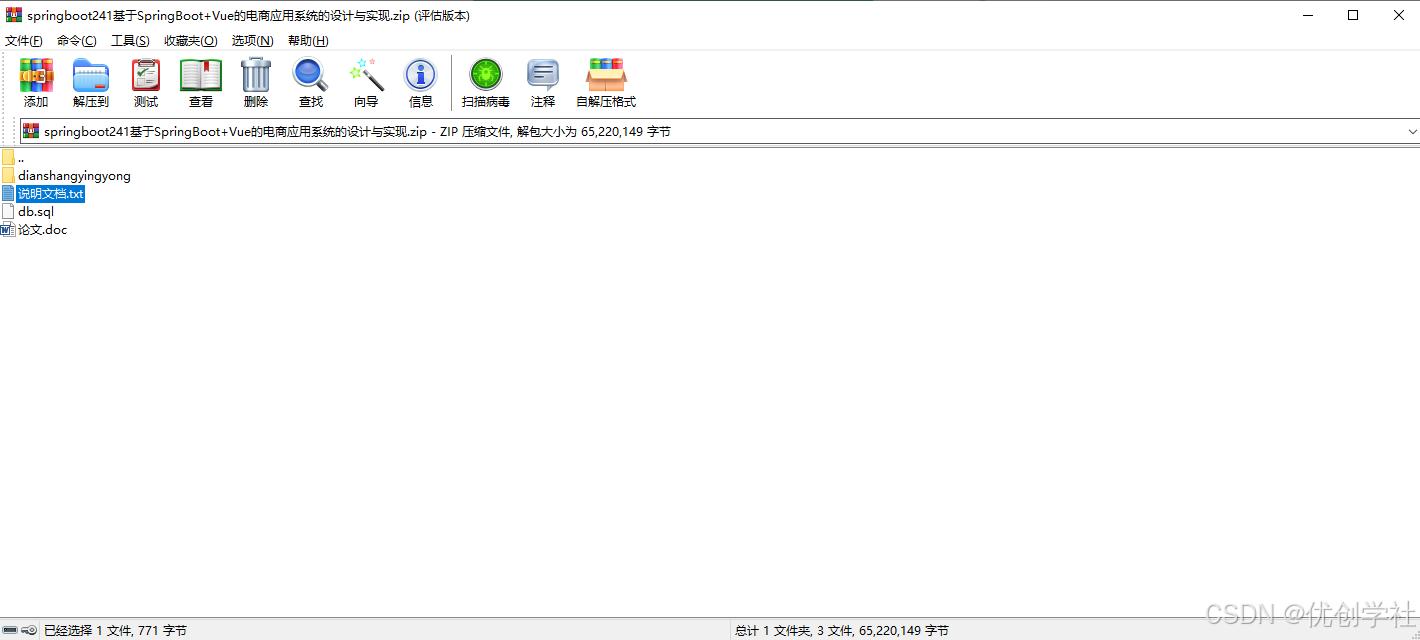
Task: Show archive Info (信息) icon
Action: (421, 76)
